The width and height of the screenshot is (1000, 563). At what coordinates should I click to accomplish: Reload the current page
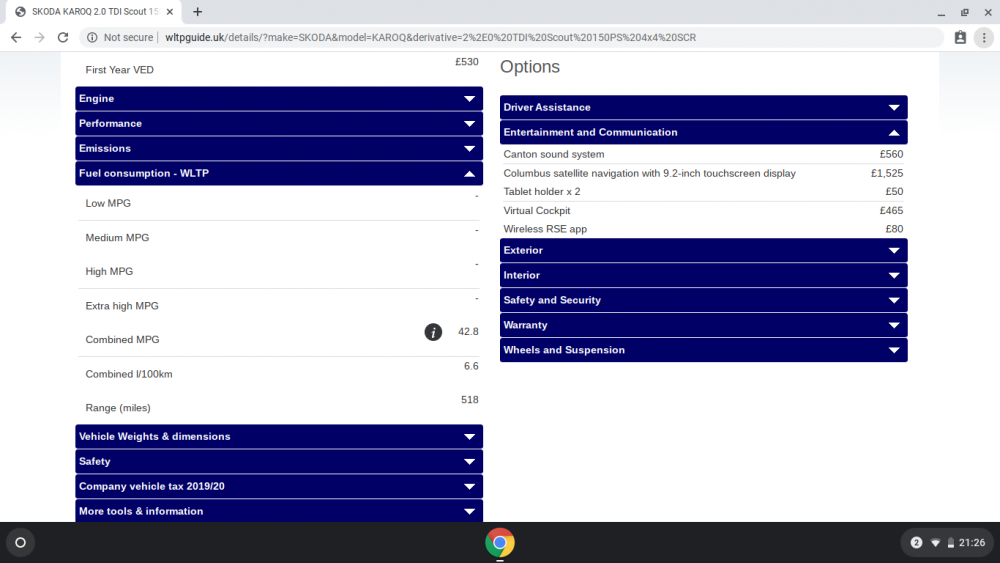(62, 38)
